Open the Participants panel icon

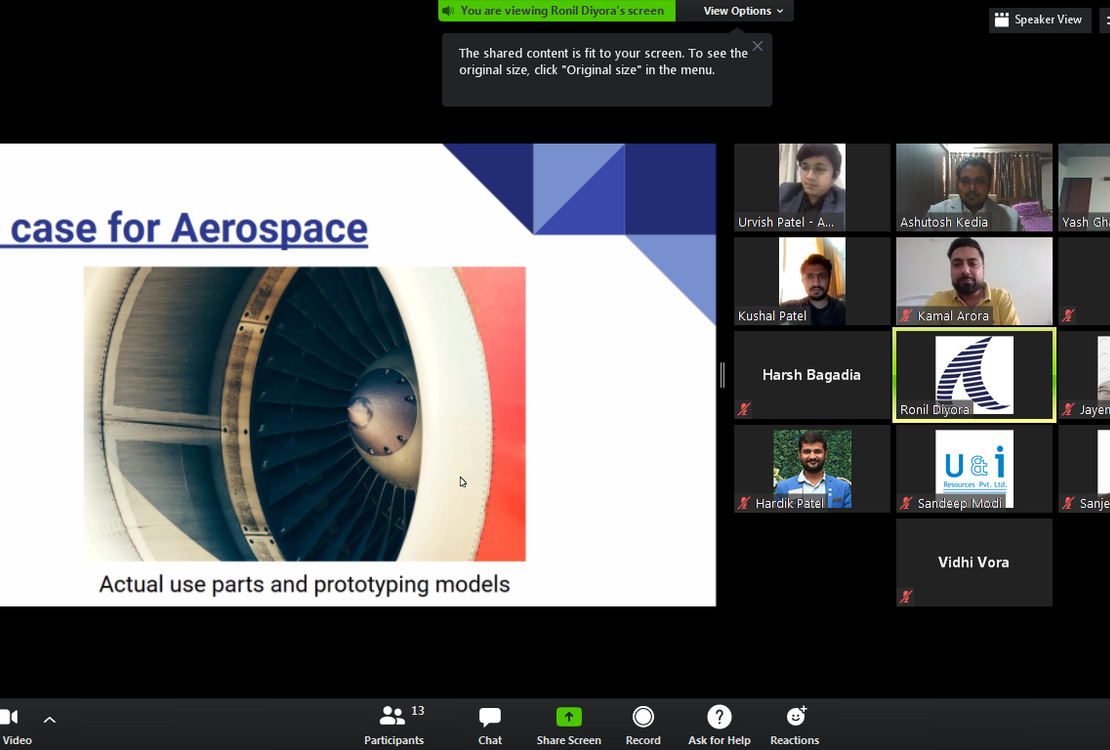392,717
